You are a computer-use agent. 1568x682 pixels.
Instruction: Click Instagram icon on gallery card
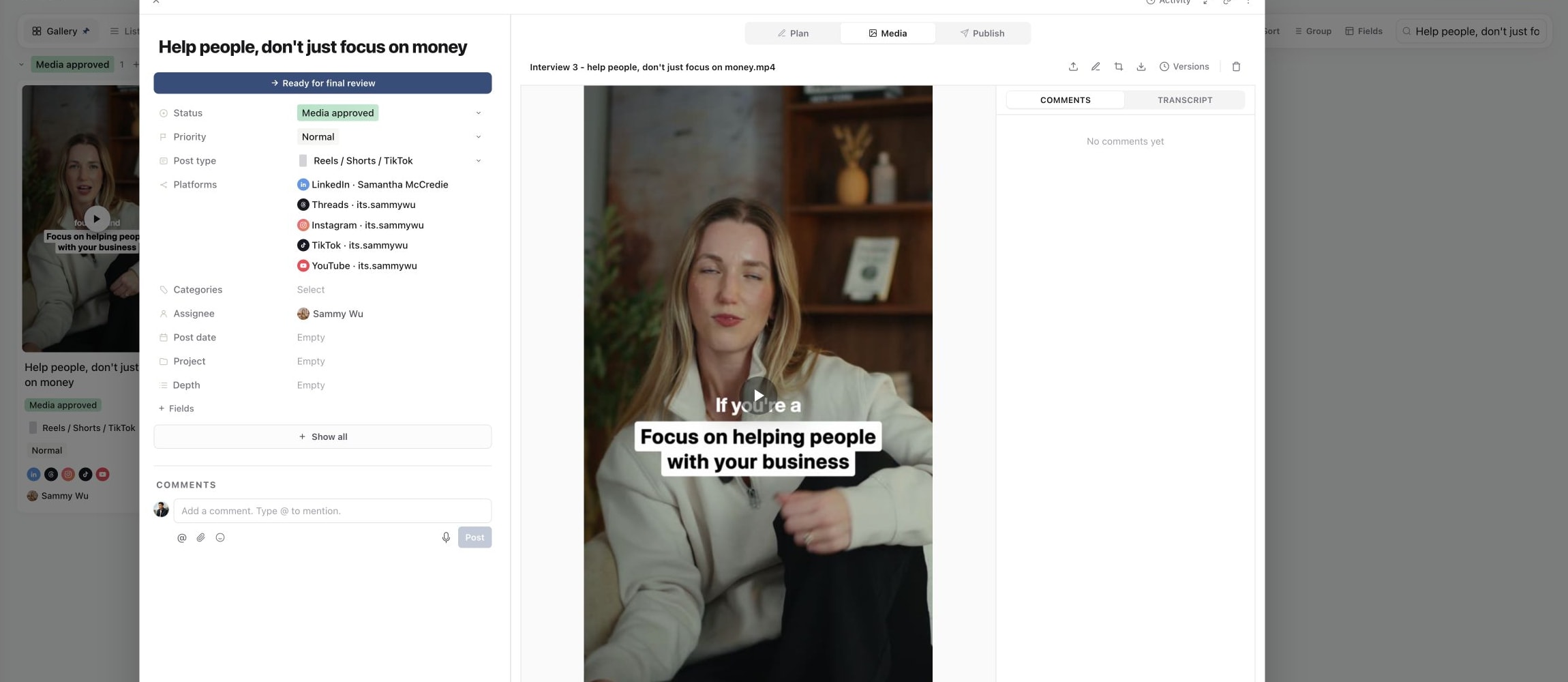tap(68, 474)
